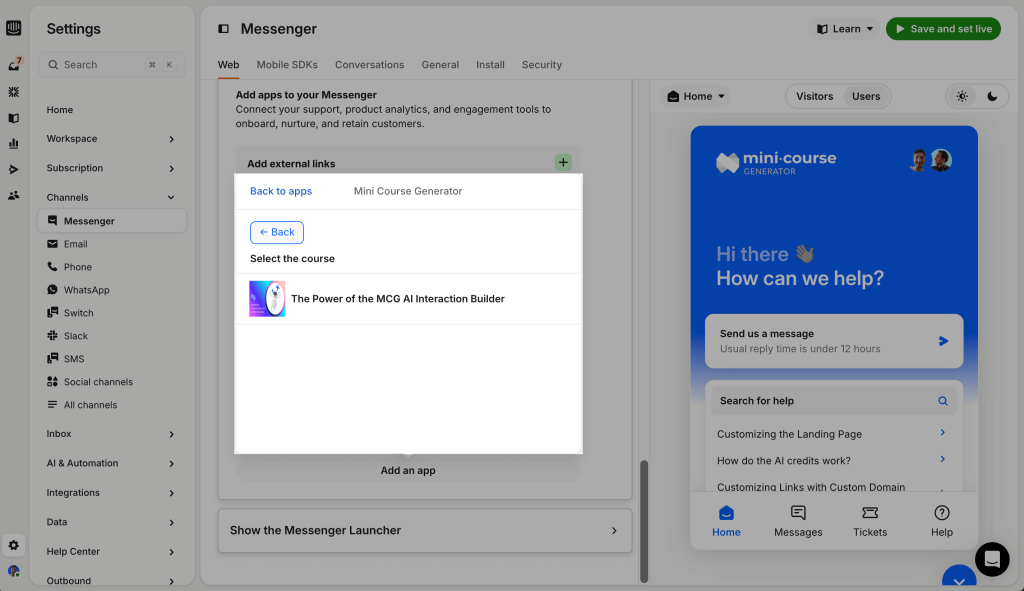Expand Data section
The image size is (1024, 591).
pos(112,522)
